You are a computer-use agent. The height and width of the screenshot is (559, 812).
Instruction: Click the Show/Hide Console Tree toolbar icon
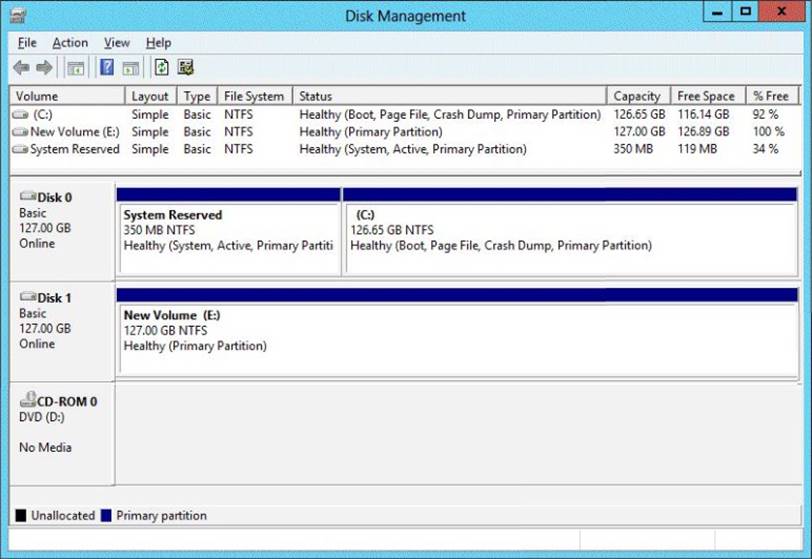pyautogui.click(x=75, y=68)
